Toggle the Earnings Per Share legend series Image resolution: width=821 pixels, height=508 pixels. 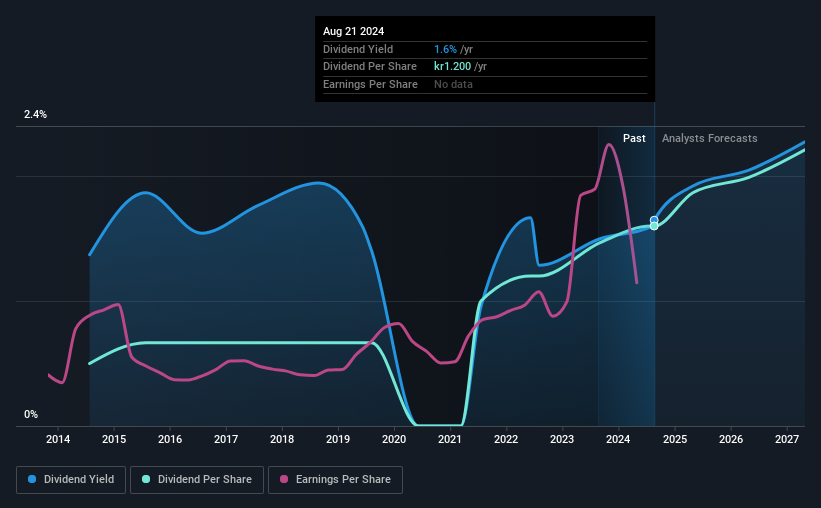coord(335,479)
